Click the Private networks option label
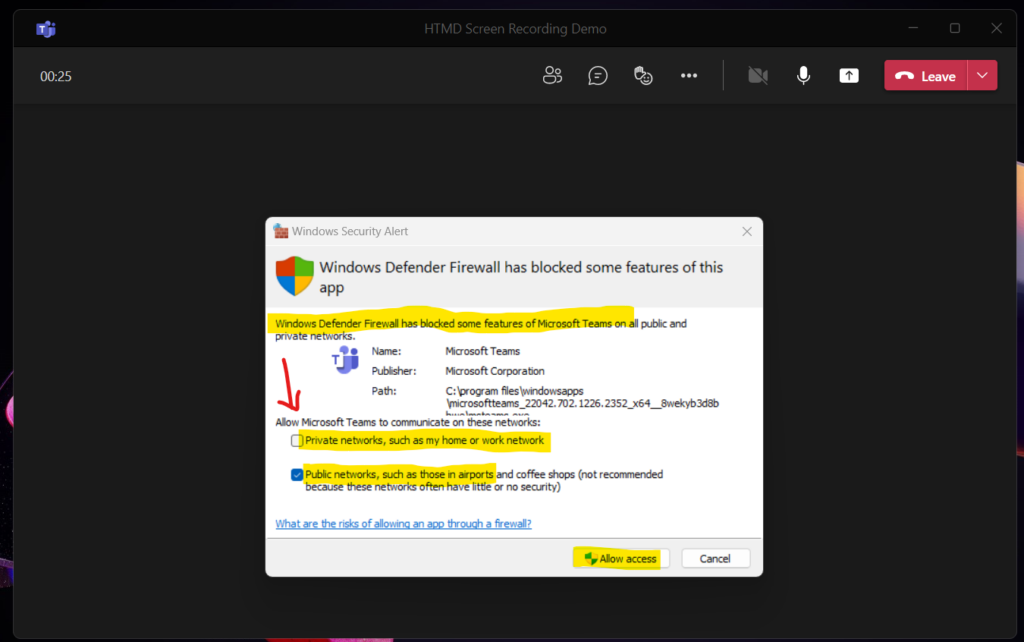1024x642 pixels. pos(424,441)
